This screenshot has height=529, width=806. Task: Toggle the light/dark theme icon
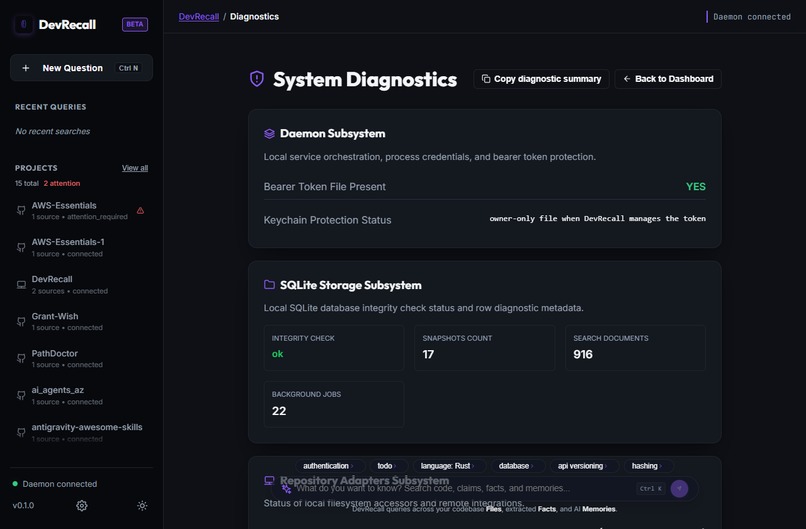click(142, 506)
